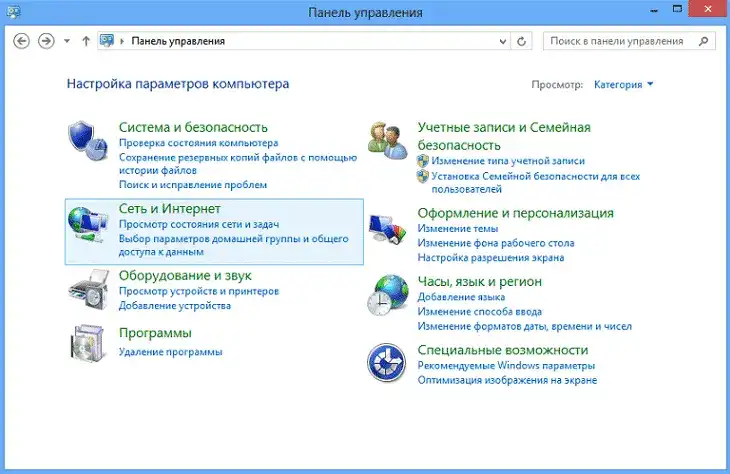Open the Категория view mode dropdown

coord(623,84)
